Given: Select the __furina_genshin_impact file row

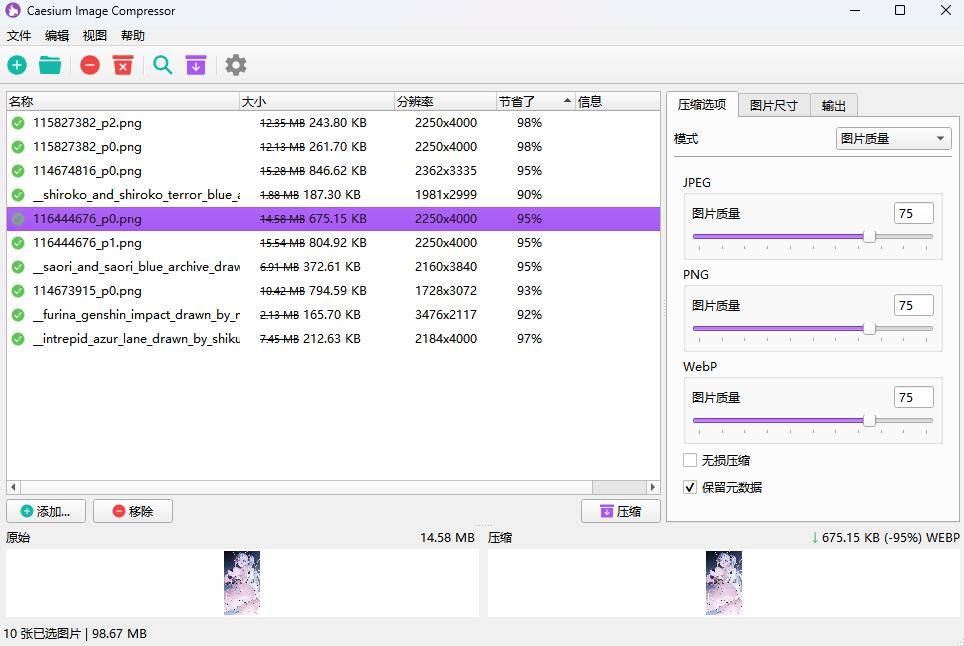Looking at the screenshot, I should click(x=333, y=315).
